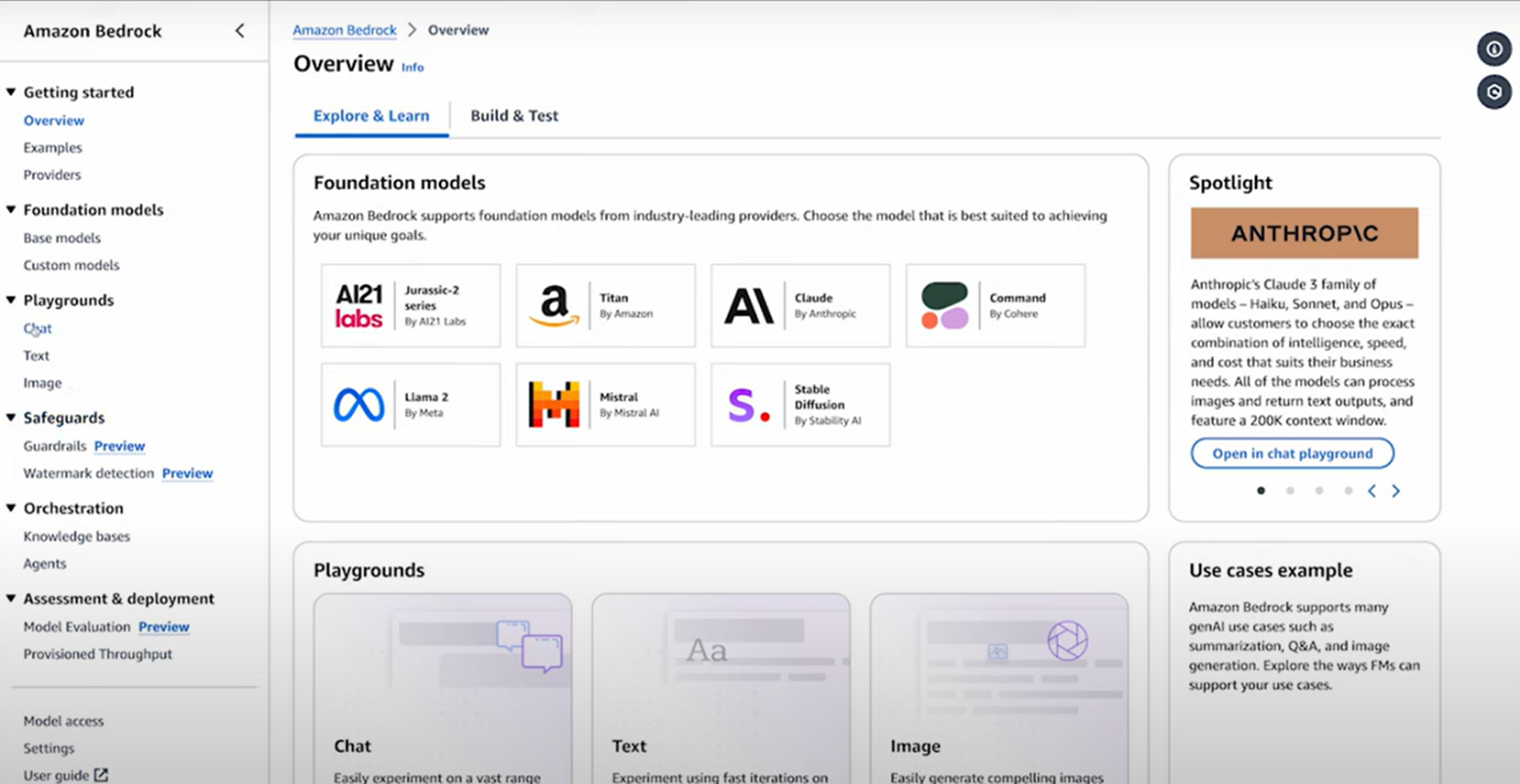
Task: Collapse the Amazon Bedrock sidebar with the chevron
Action: pyautogui.click(x=240, y=31)
